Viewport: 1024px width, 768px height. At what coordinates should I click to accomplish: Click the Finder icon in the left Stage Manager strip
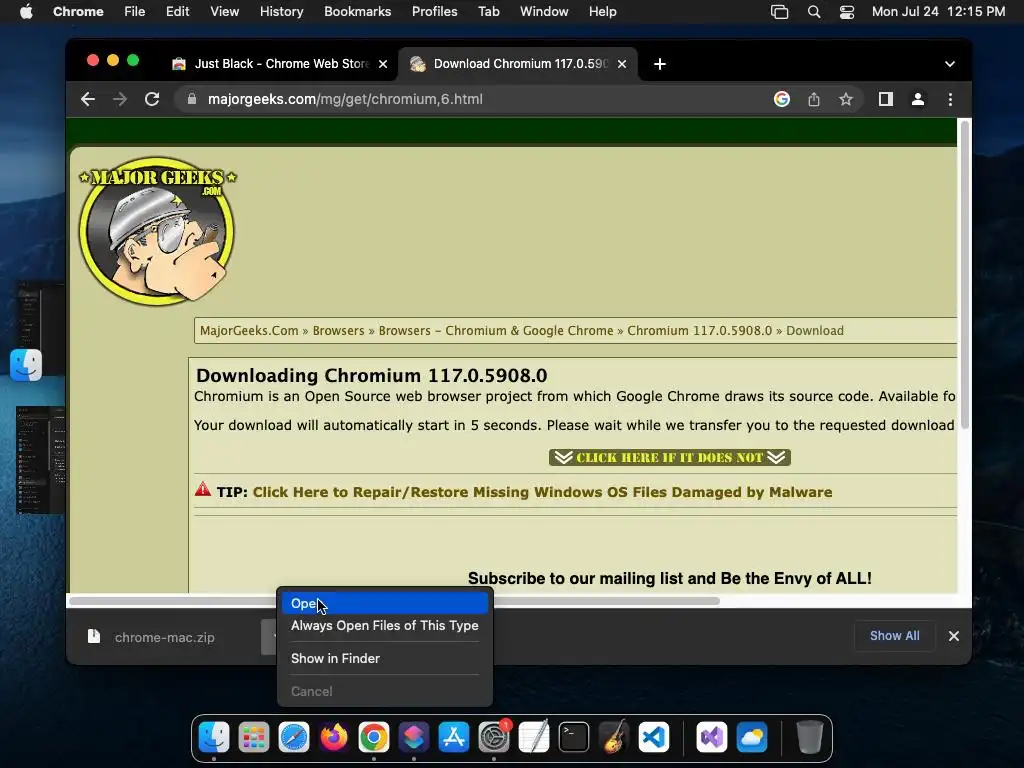pyautogui.click(x=26, y=365)
